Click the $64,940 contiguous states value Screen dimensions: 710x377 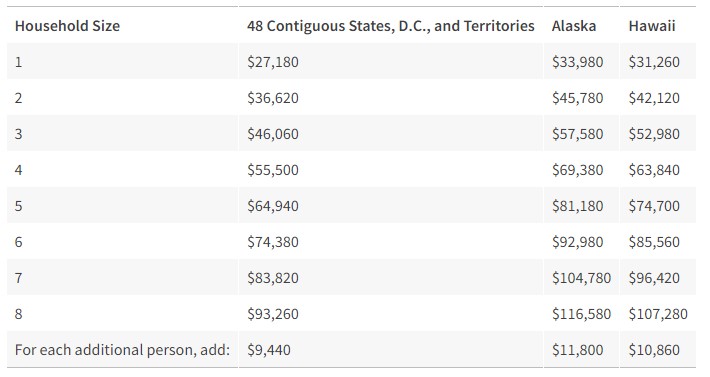[273, 206]
